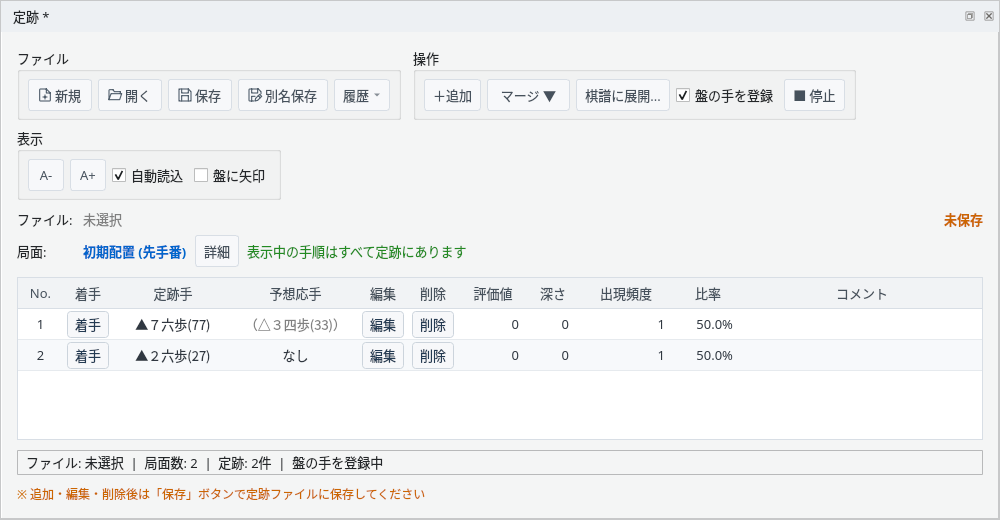
Task: Click the 定跡手 column header
Action: [x=173, y=294]
